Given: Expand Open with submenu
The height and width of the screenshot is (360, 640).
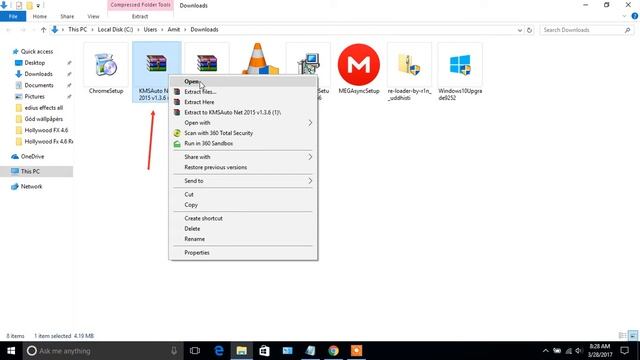Looking at the screenshot, I should coord(243,123).
